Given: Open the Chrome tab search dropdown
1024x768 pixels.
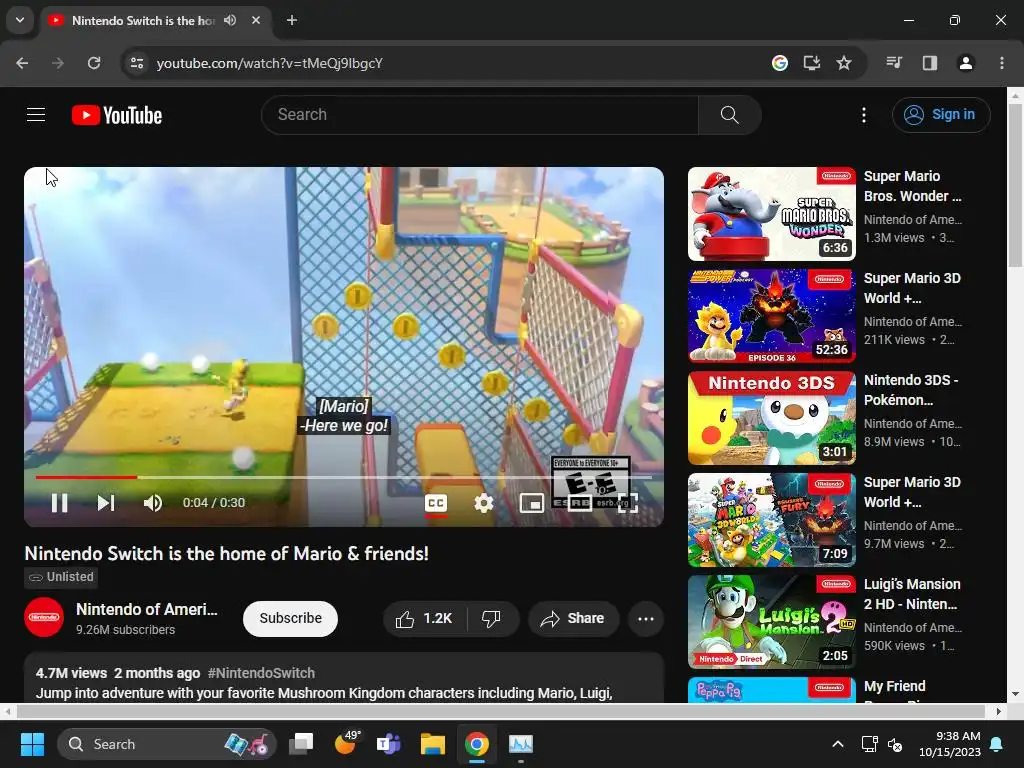Looking at the screenshot, I should click(x=20, y=20).
